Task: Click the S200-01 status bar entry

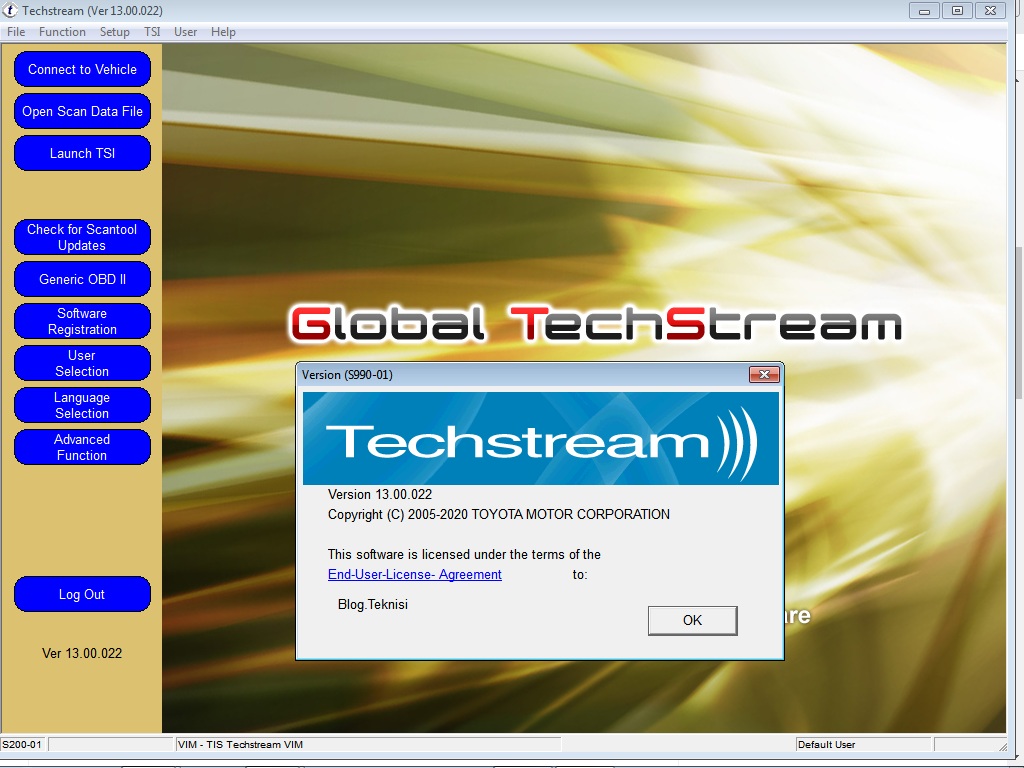Action: 22,744
